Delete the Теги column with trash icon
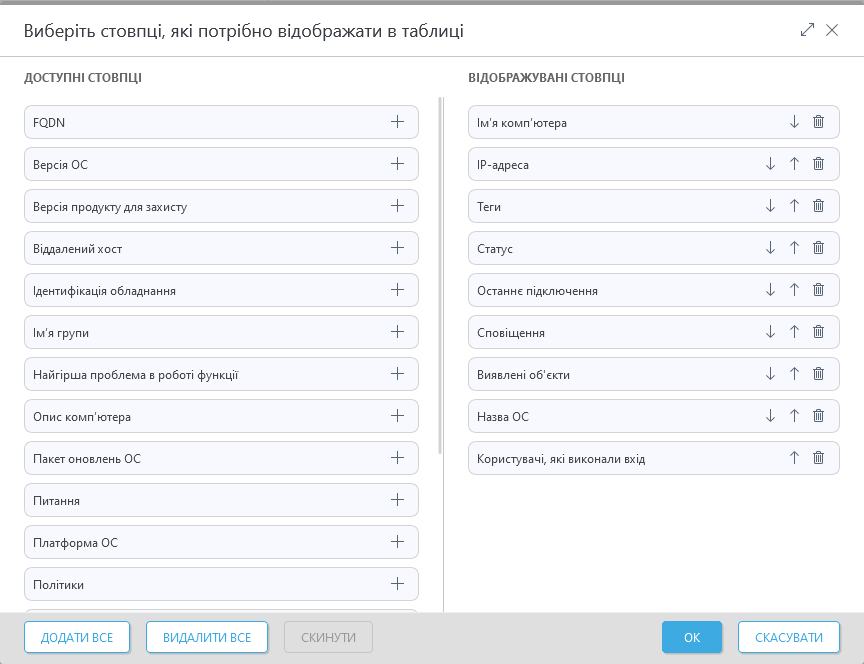 coord(818,206)
